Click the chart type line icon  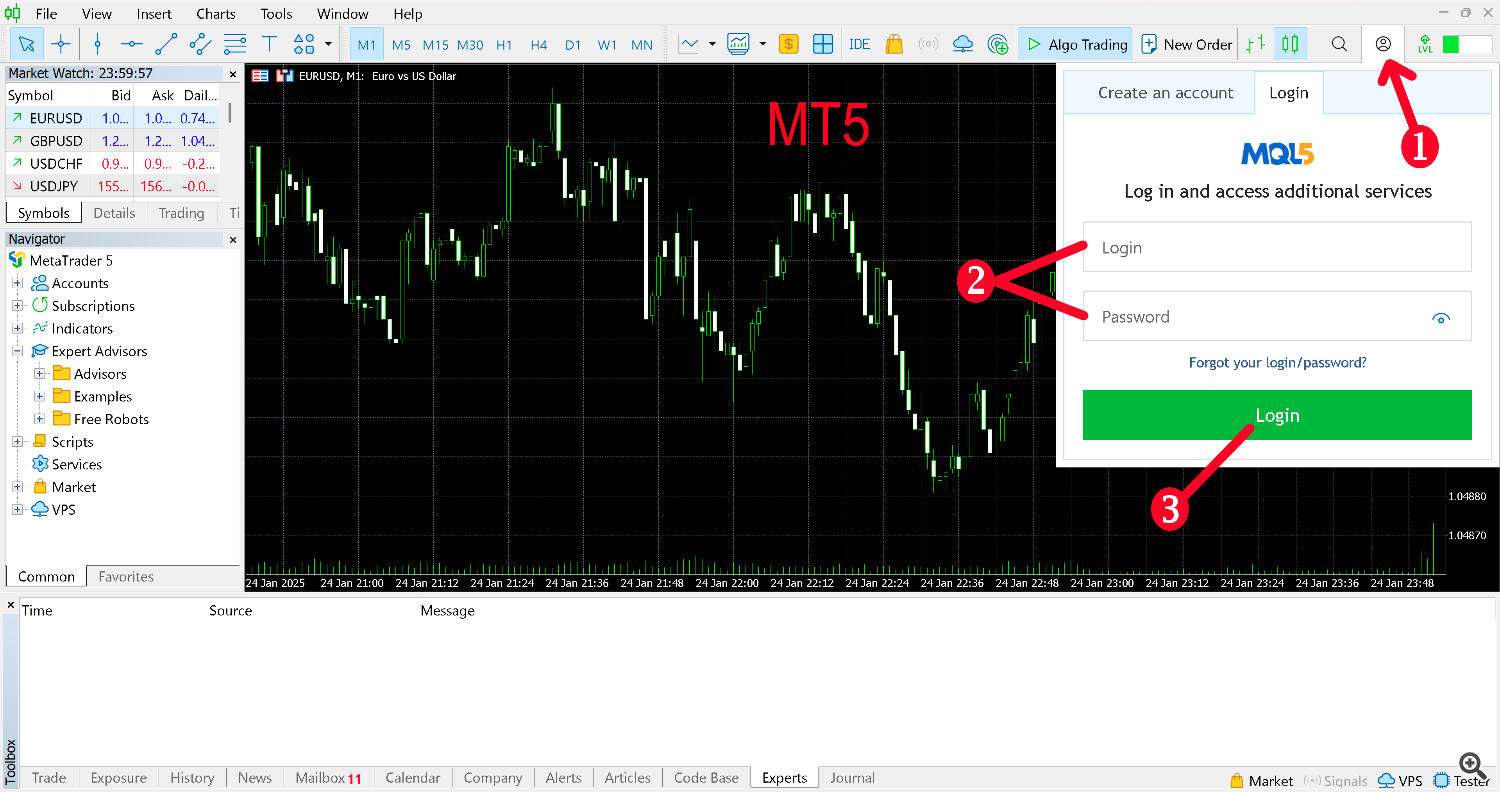pyautogui.click(x=689, y=44)
